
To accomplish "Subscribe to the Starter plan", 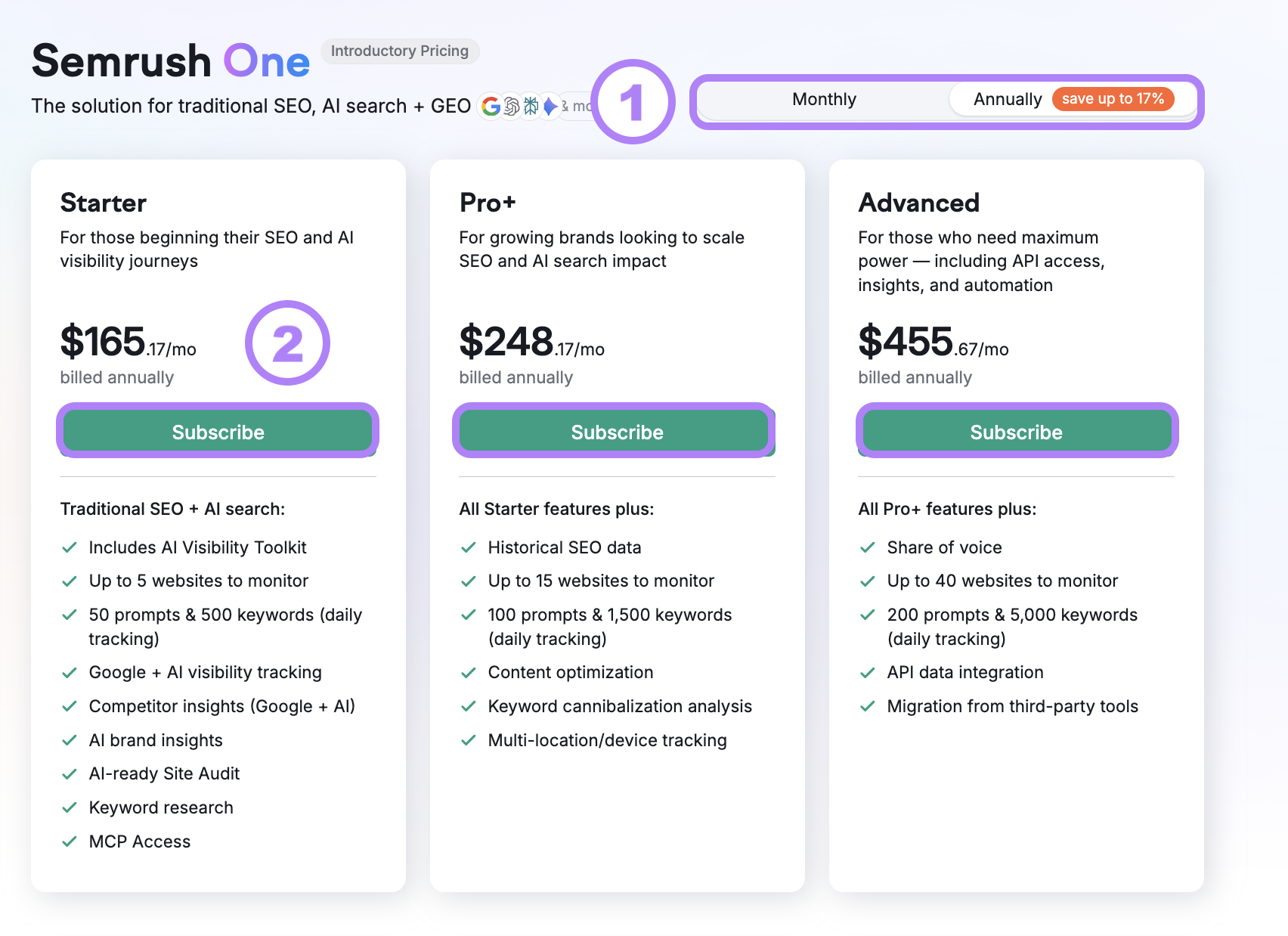I will tap(218, 432).
